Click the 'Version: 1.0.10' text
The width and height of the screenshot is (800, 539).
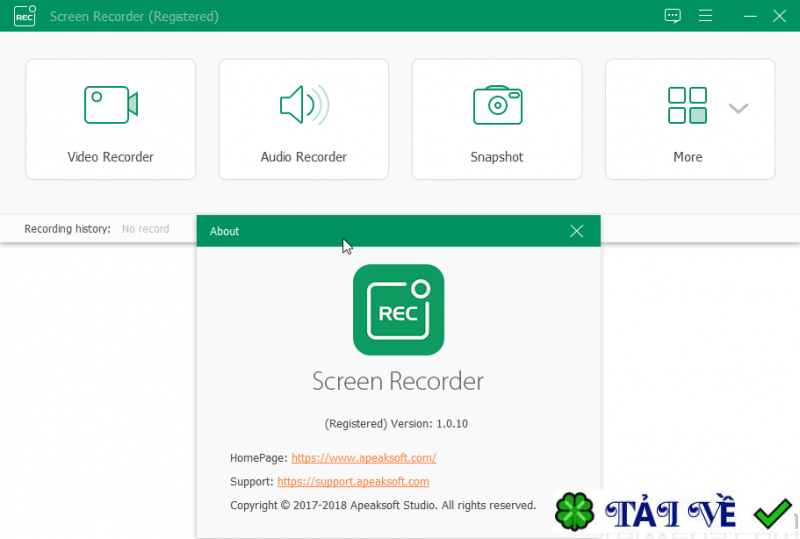pyautogui.click(x=430, y=424)
